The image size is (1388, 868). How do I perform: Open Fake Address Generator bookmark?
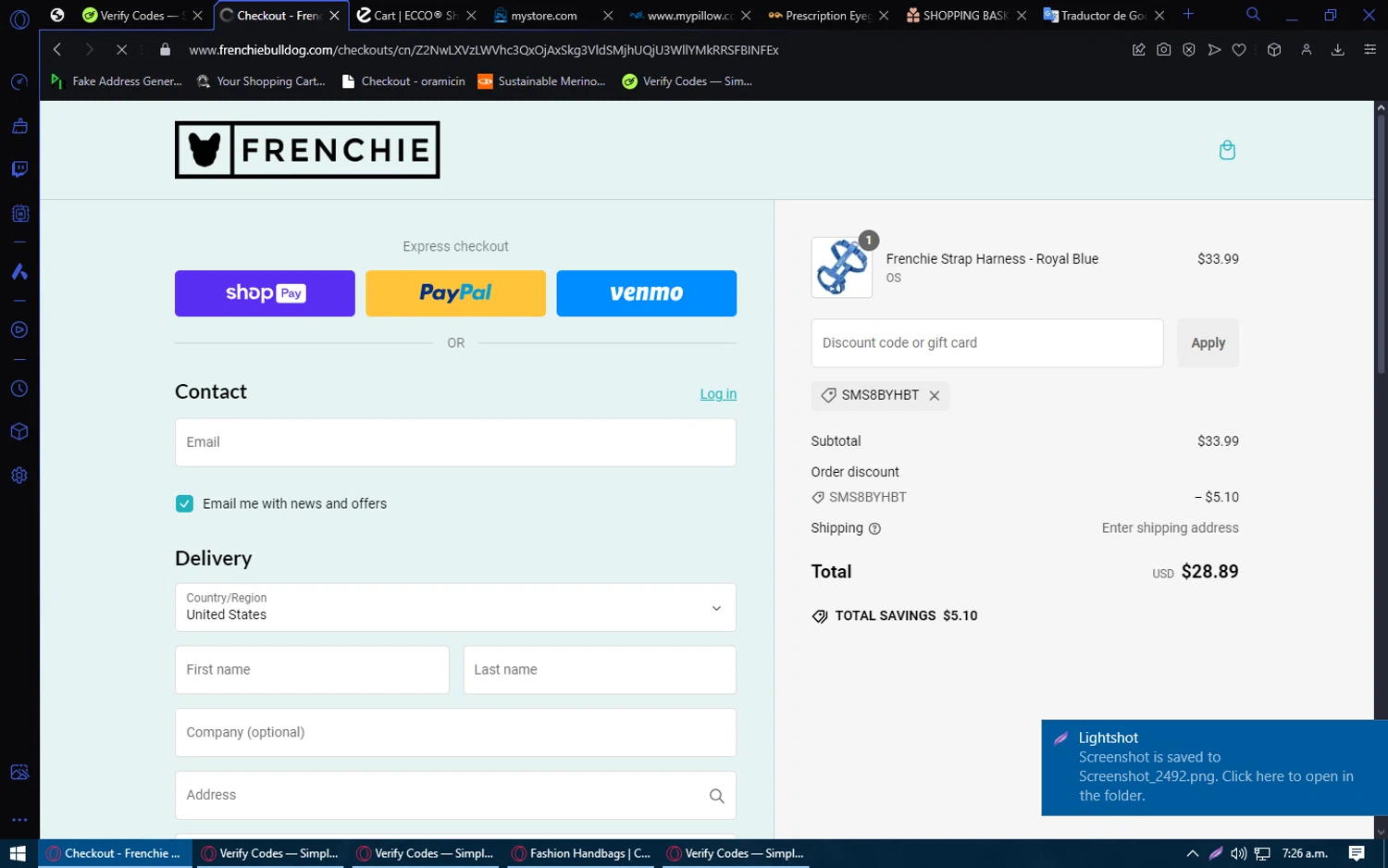(x=117, y=81)
